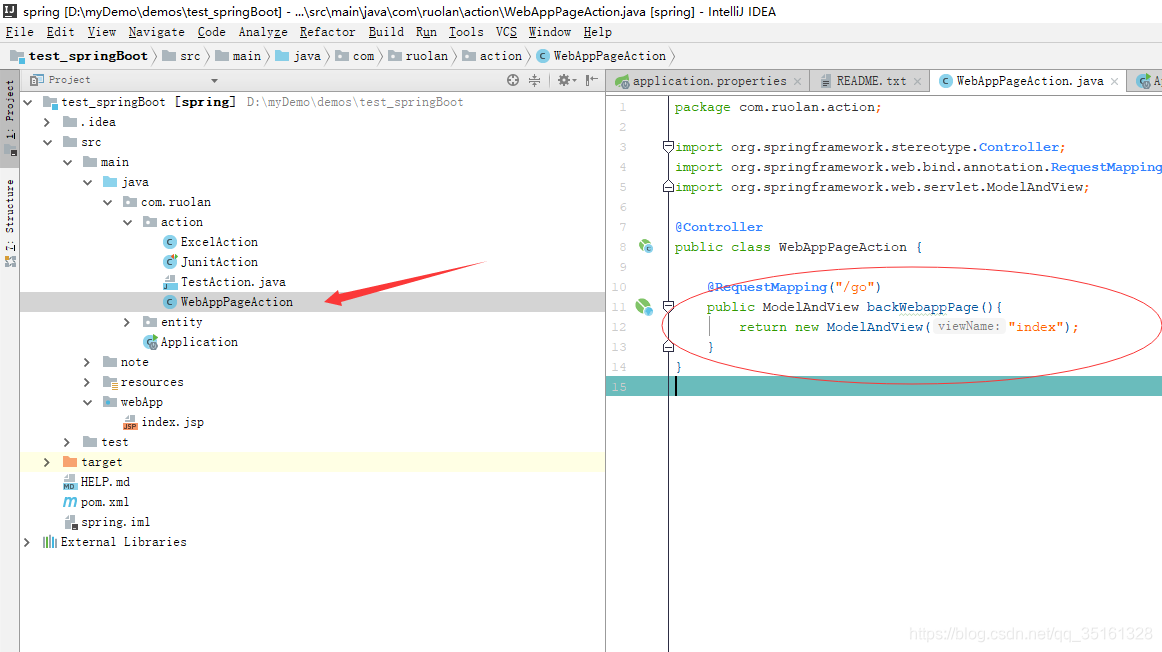
Task: Switch to application.properties tab
Action: point(709,82)
